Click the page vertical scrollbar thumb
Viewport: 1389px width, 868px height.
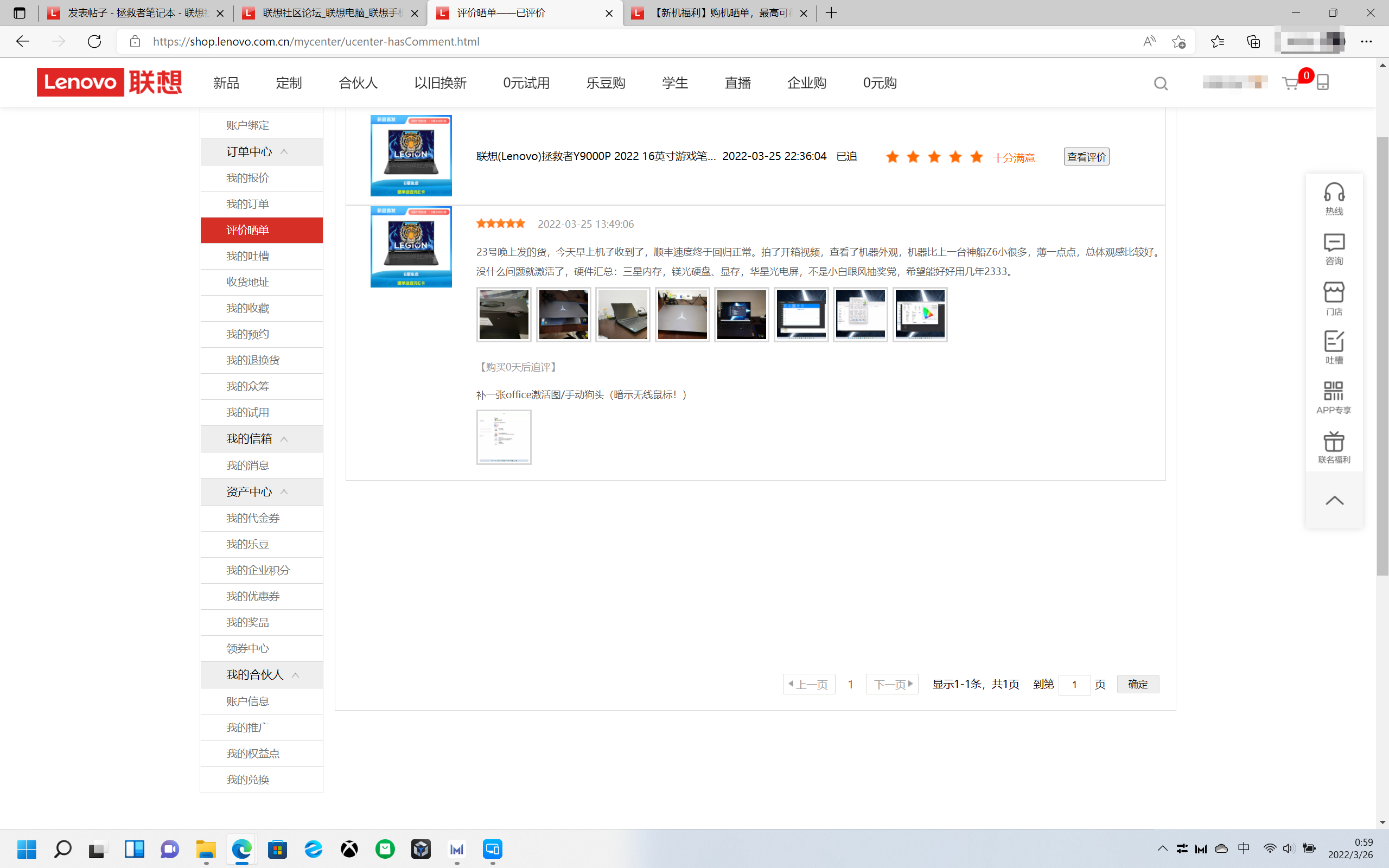(1382, 356)
